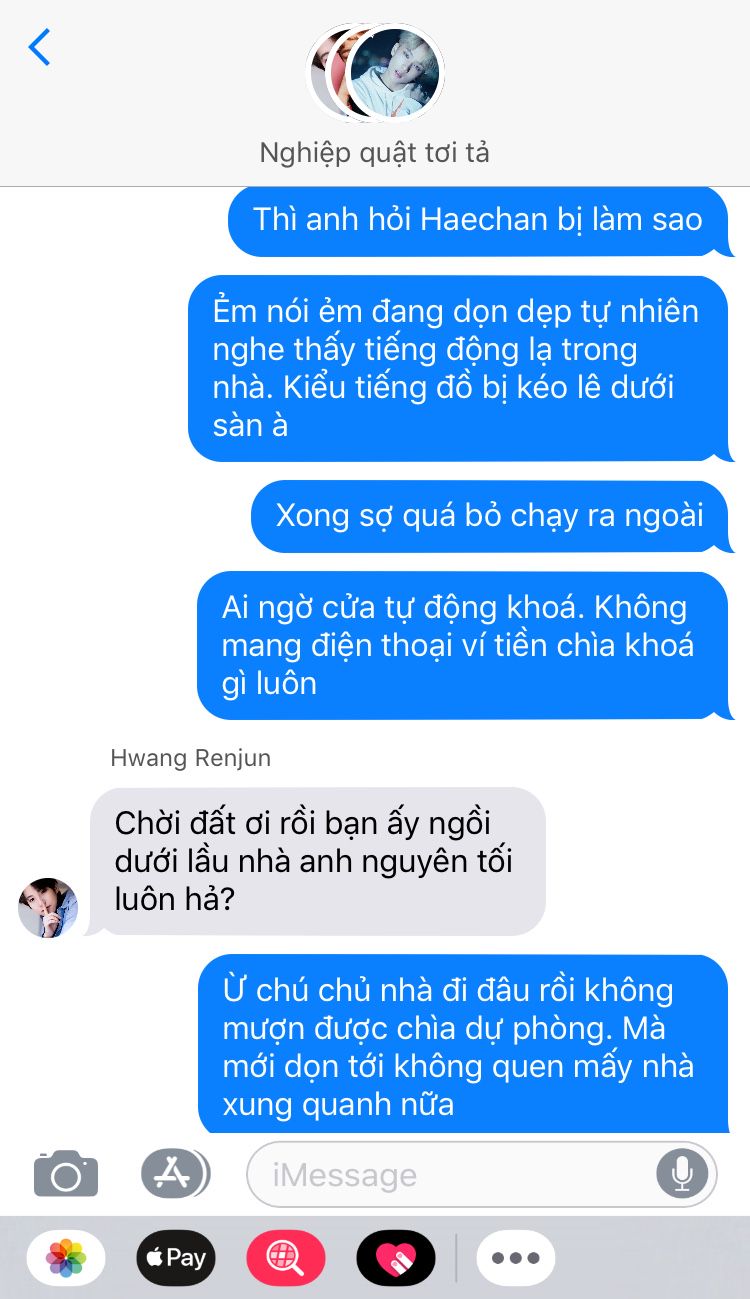The height and width of the screenshot is (1299, 750).
Task: Tap gray bubble starting 'Chời đất ơi'
Action: point(316,861)
